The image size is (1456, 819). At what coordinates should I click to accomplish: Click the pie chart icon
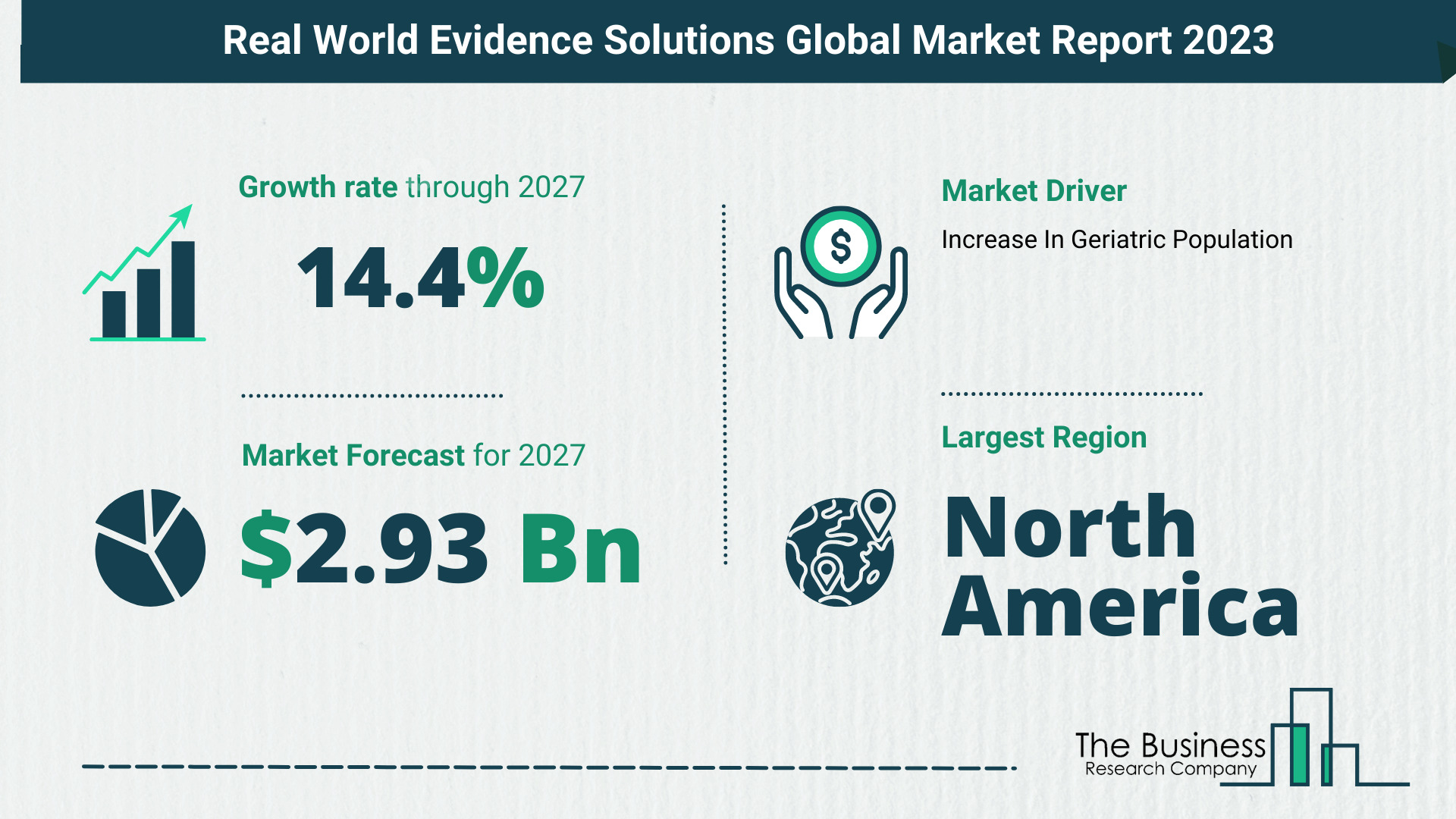[150, 548]
